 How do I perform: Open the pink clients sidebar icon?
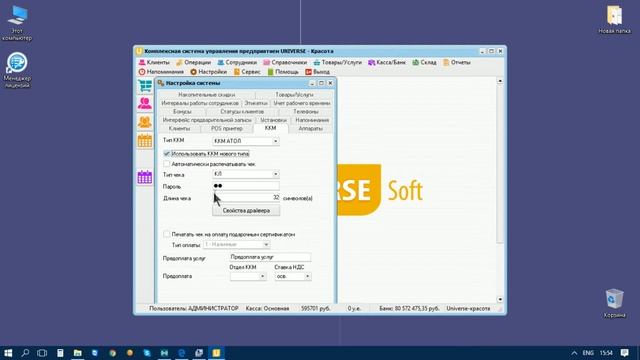click(144, 104)
